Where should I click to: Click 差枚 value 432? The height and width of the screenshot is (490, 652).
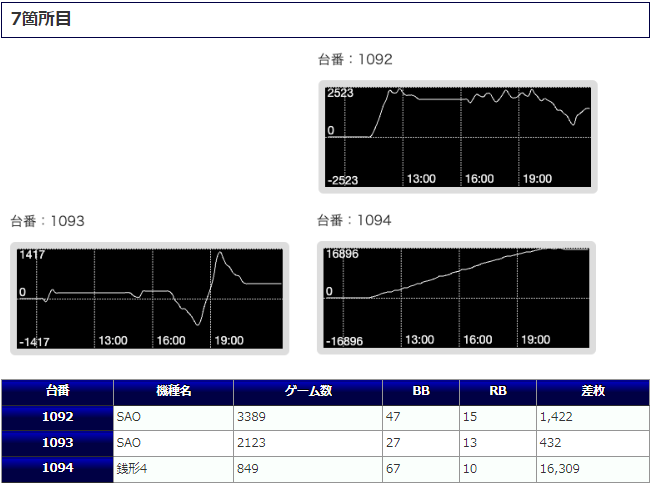point(550,443)
